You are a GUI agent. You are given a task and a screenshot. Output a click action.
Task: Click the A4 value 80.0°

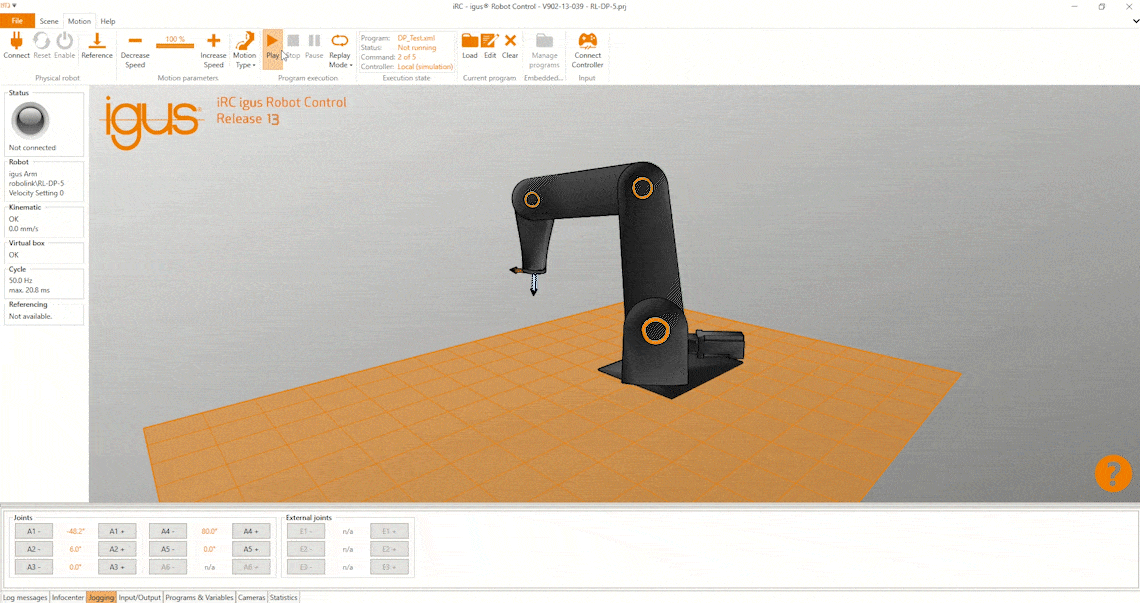[209, 531]
